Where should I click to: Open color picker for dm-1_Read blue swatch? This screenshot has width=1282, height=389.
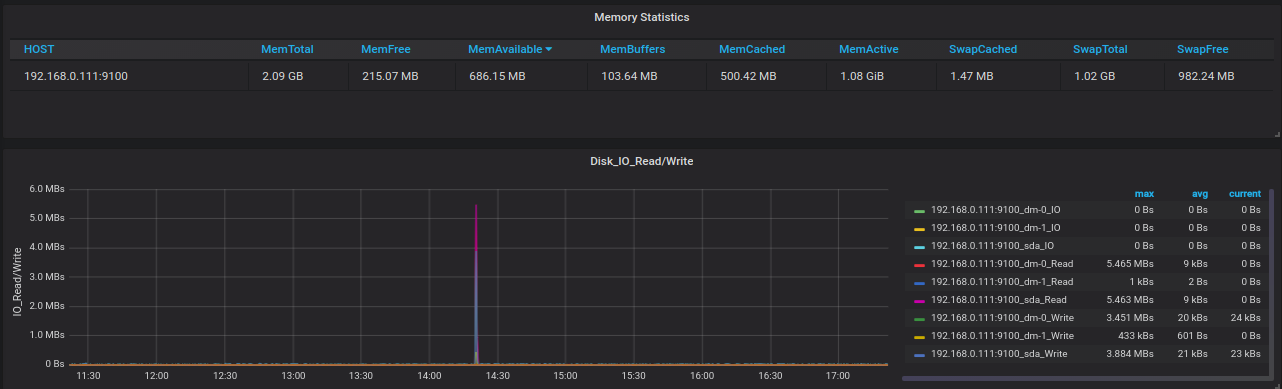919,283
